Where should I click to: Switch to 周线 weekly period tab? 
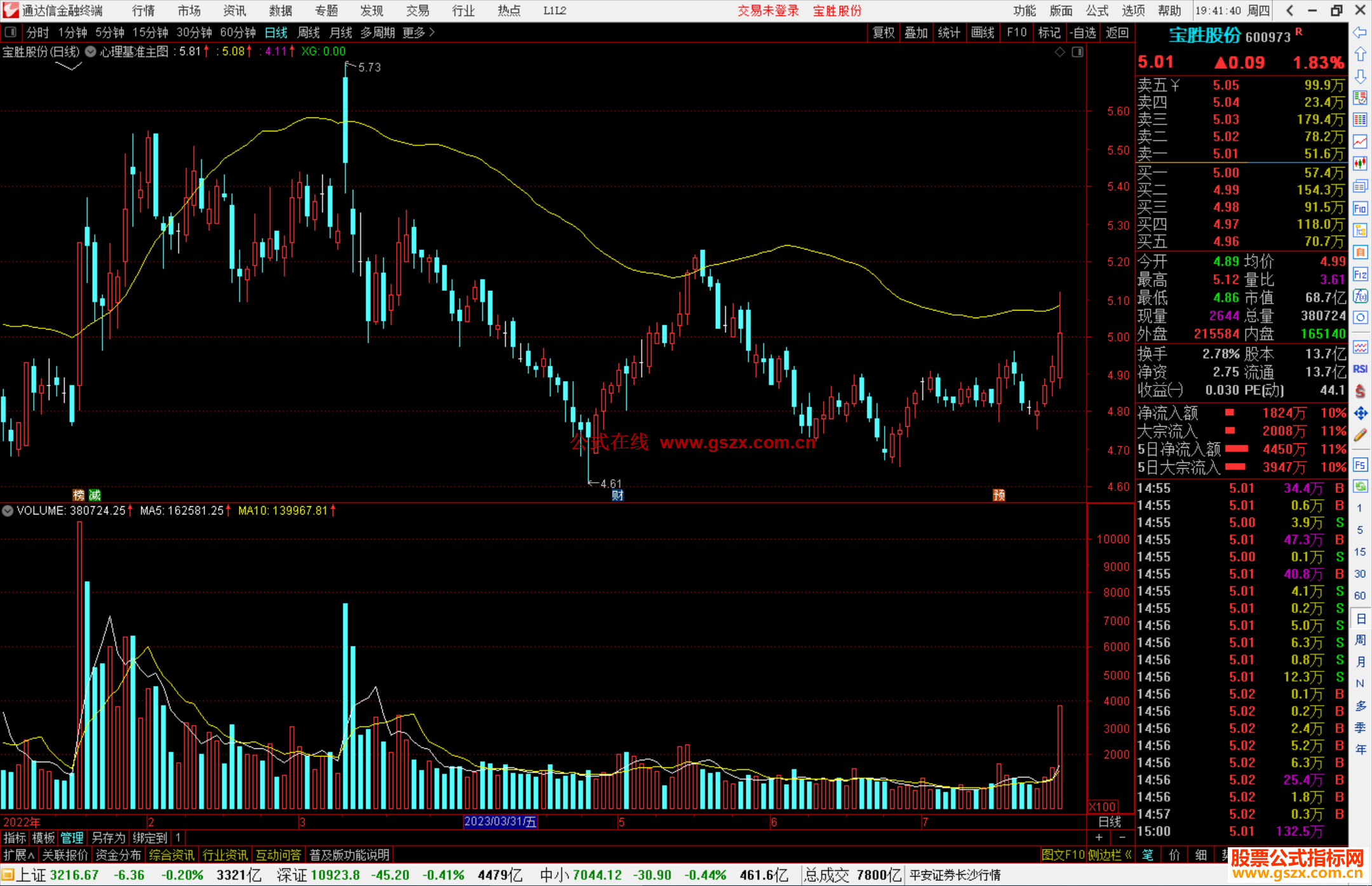[309, 32]
